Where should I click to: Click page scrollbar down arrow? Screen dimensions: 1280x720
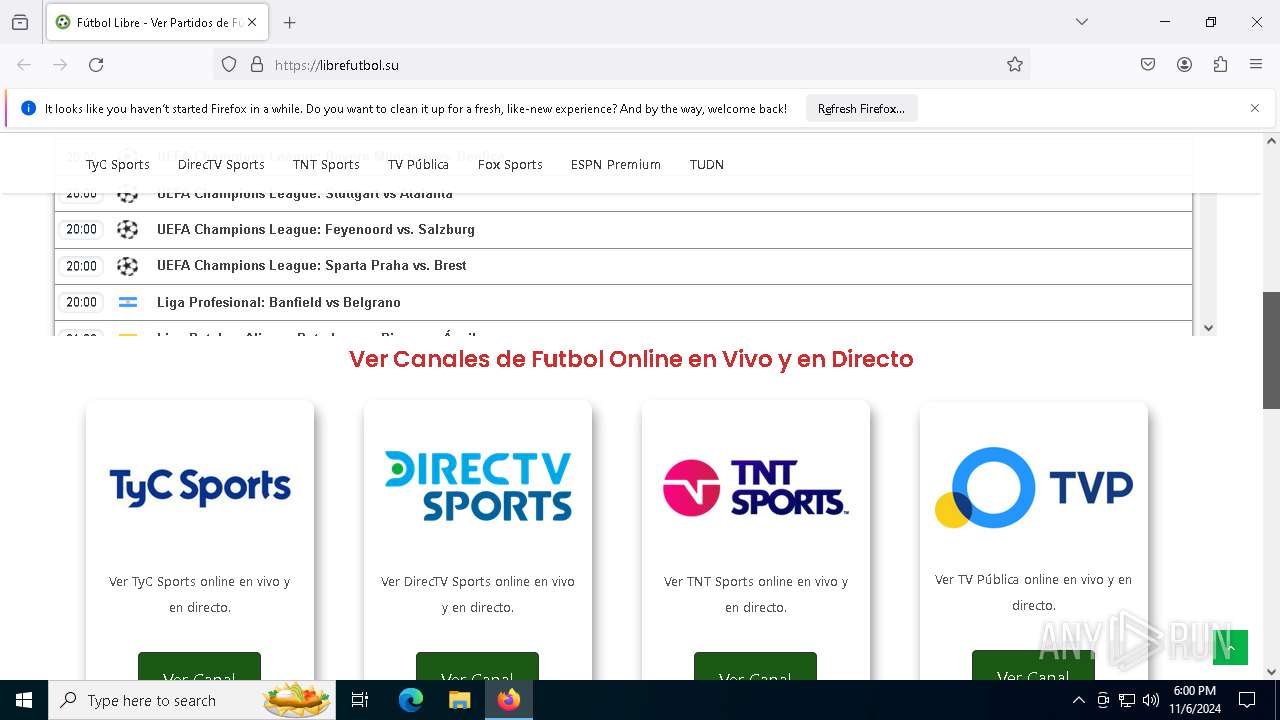click(1271, 672)
